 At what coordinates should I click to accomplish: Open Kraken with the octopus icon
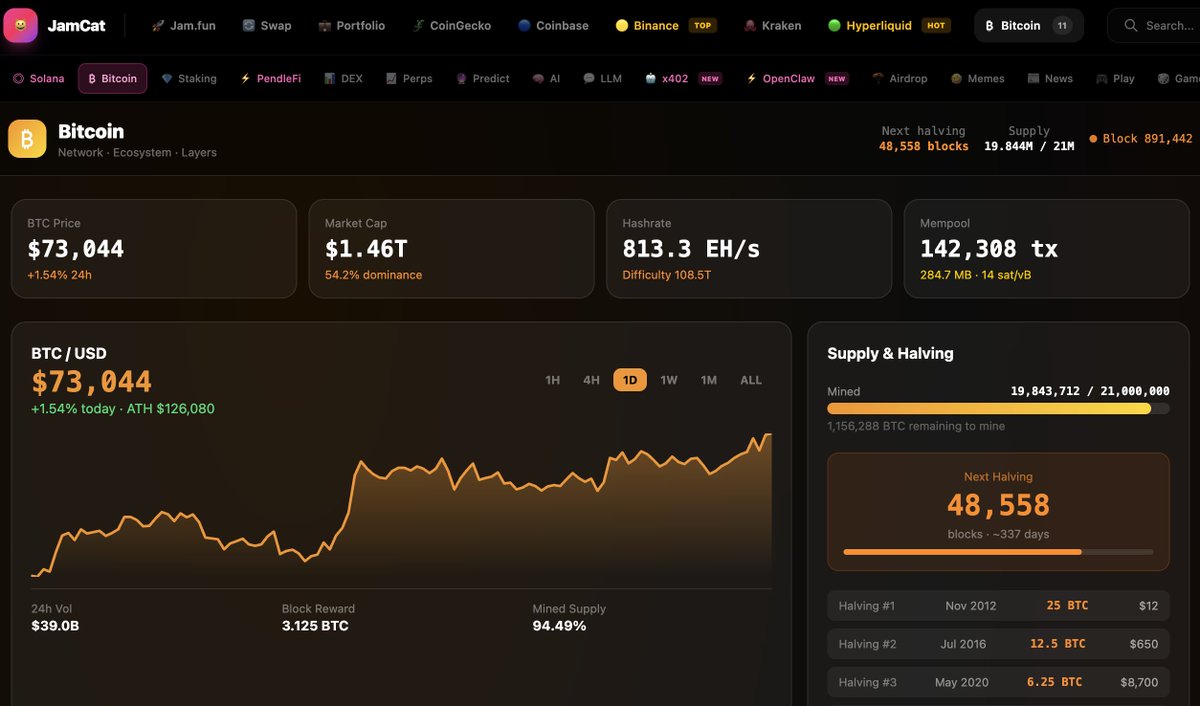pos(772,25)
